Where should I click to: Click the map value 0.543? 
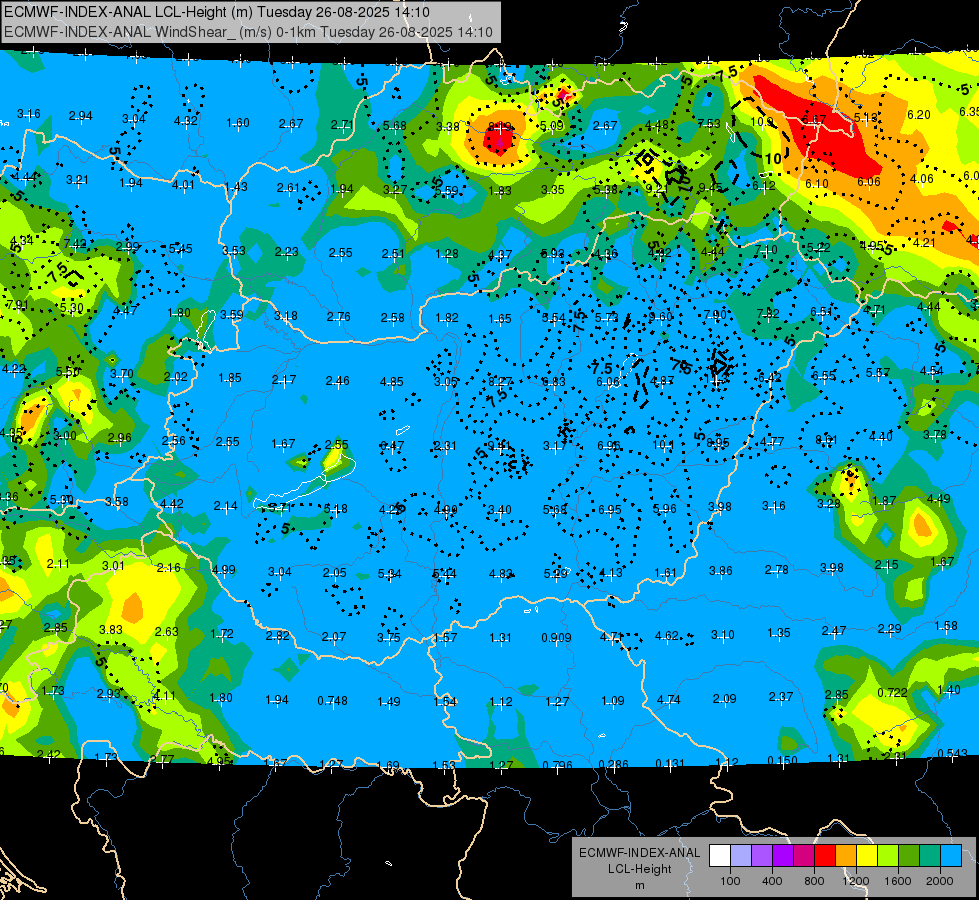(952, 753)
